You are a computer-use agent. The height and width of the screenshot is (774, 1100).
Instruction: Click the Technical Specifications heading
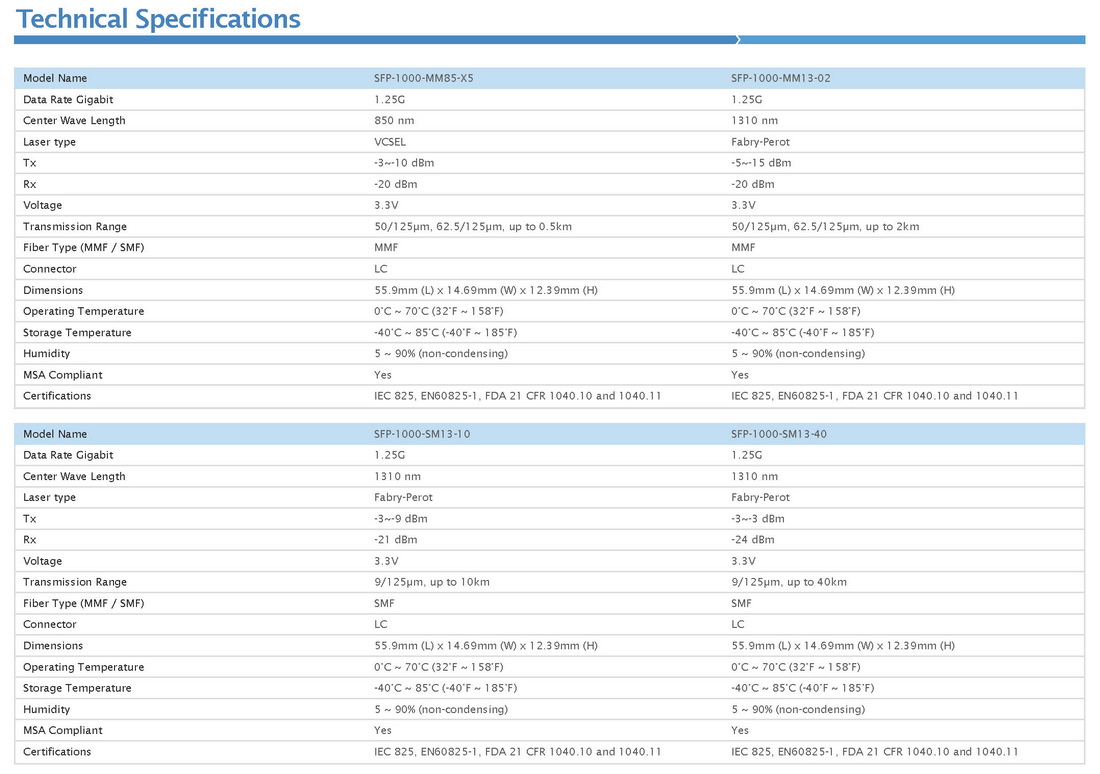pos(158,19)
